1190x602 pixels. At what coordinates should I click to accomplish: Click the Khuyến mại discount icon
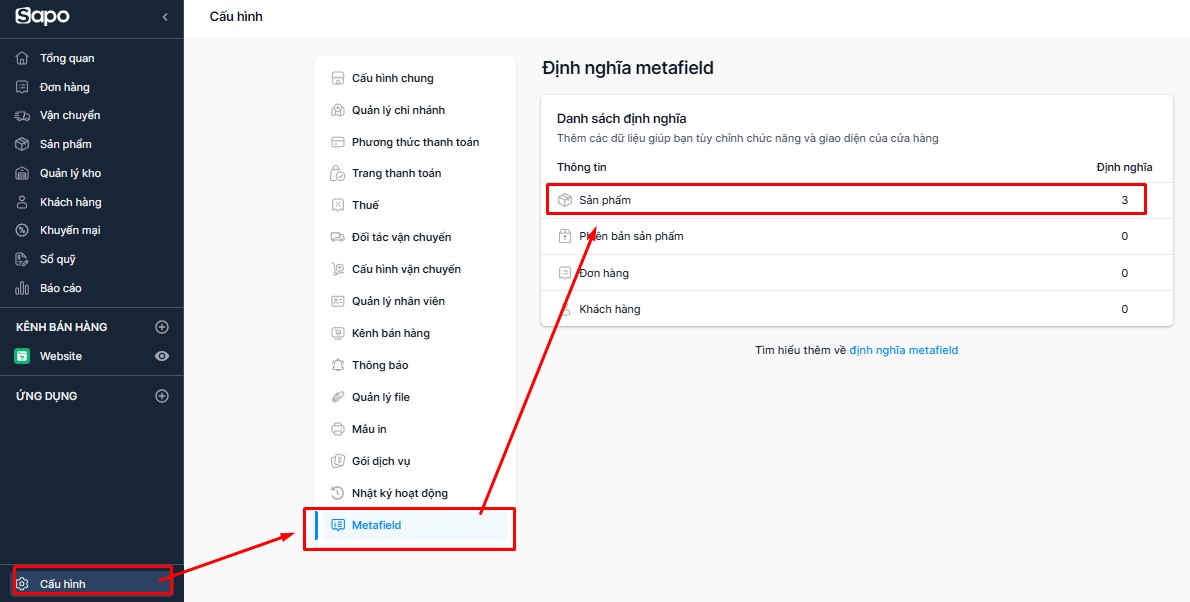tap(23, 230)
